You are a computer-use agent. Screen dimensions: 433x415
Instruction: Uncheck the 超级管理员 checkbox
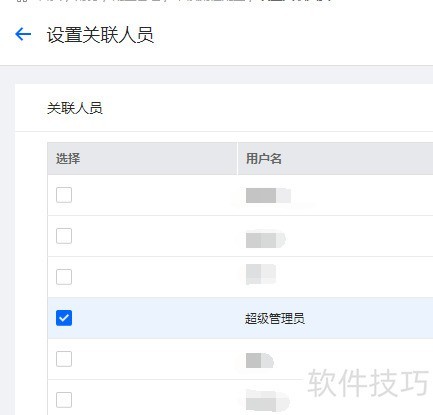point(64,318)
